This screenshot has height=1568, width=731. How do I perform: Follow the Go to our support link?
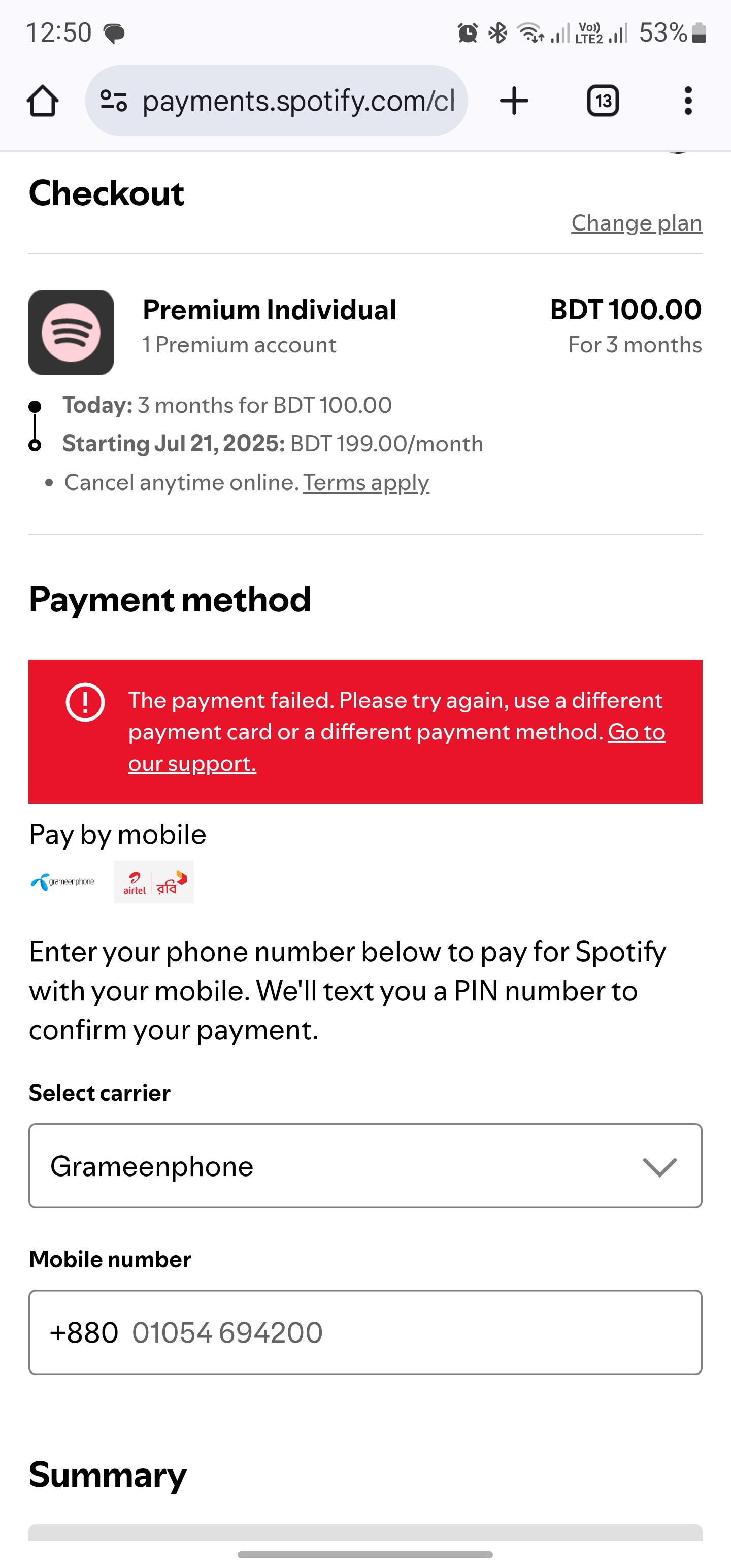coord(397,747)
